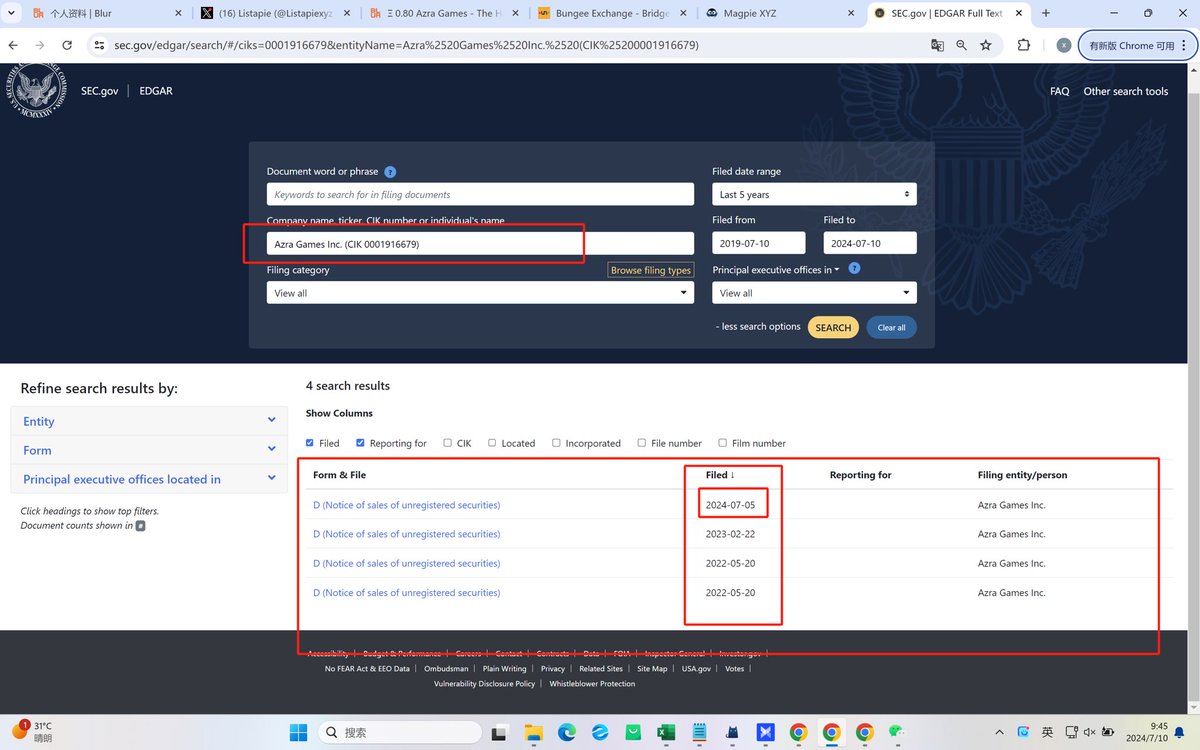This screenshot has height=750, width=1200.
Task: Sort by the Filed column header
Action: tap(719, 475)
